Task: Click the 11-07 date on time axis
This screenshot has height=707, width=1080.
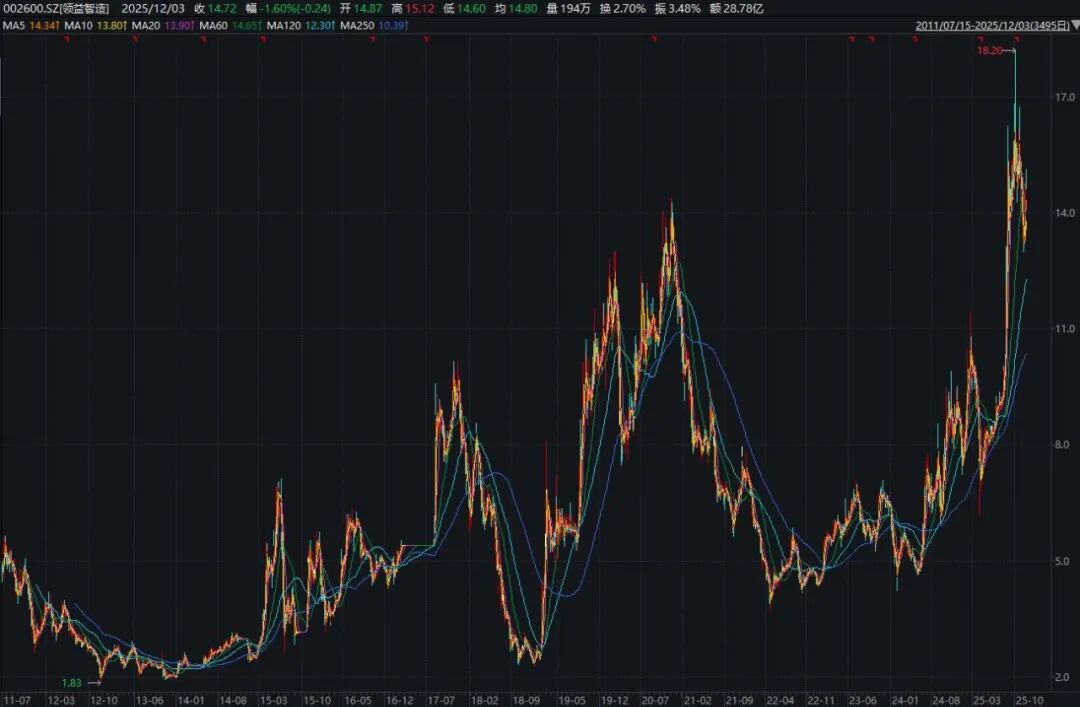Action: click(x=15, y=699)
